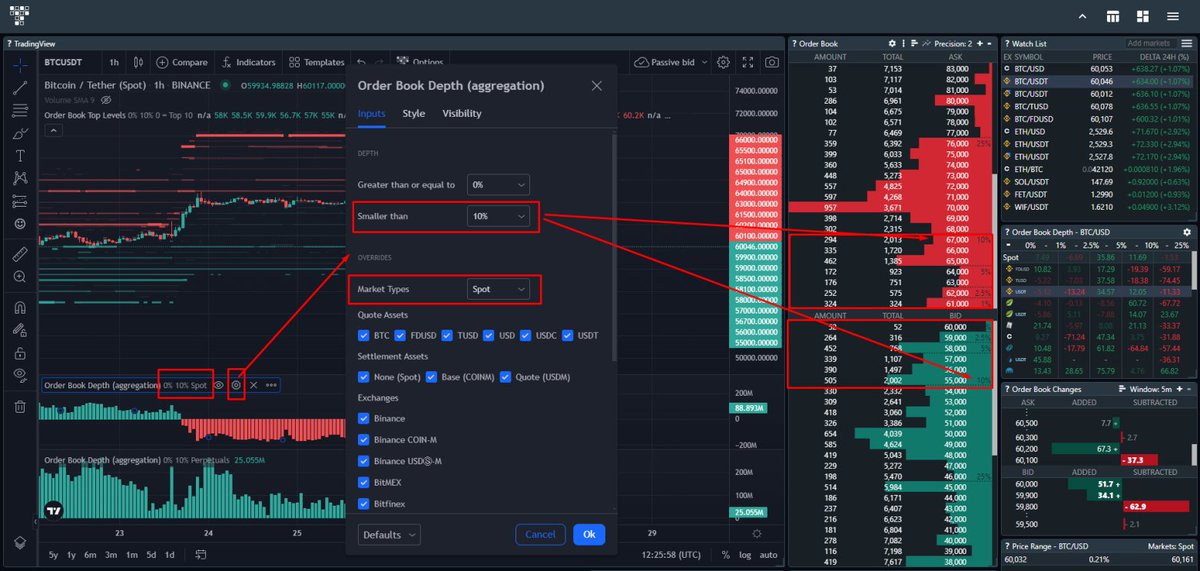
Task: Click the trash icon to remove drawings
Action: pyautogui.click(x=20, y=406)
